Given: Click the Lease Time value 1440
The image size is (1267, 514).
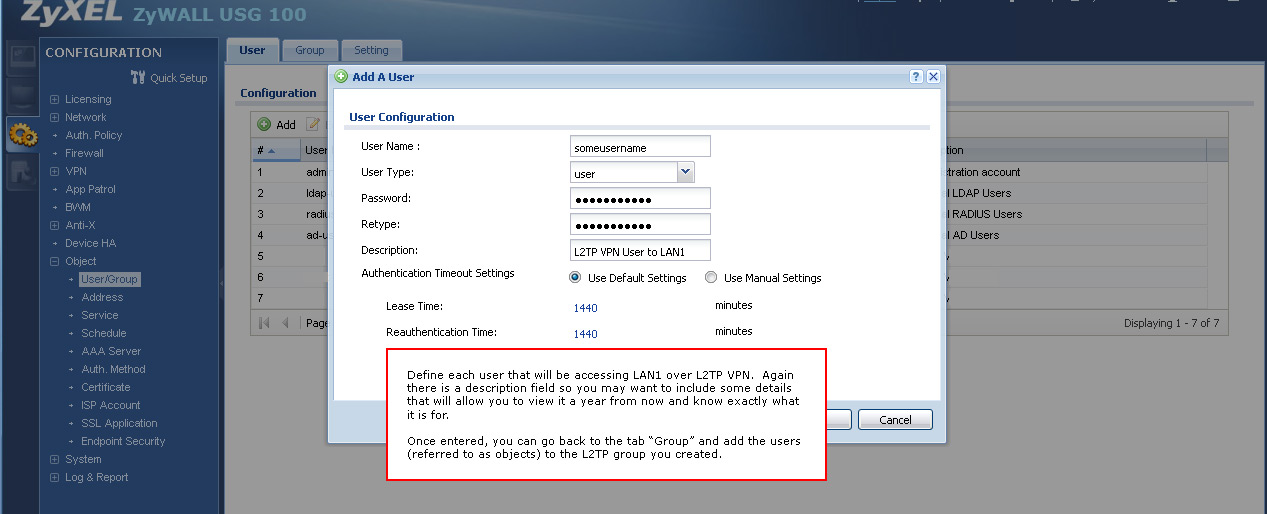Looking at the screenshot, I should [x=585, y=308].
